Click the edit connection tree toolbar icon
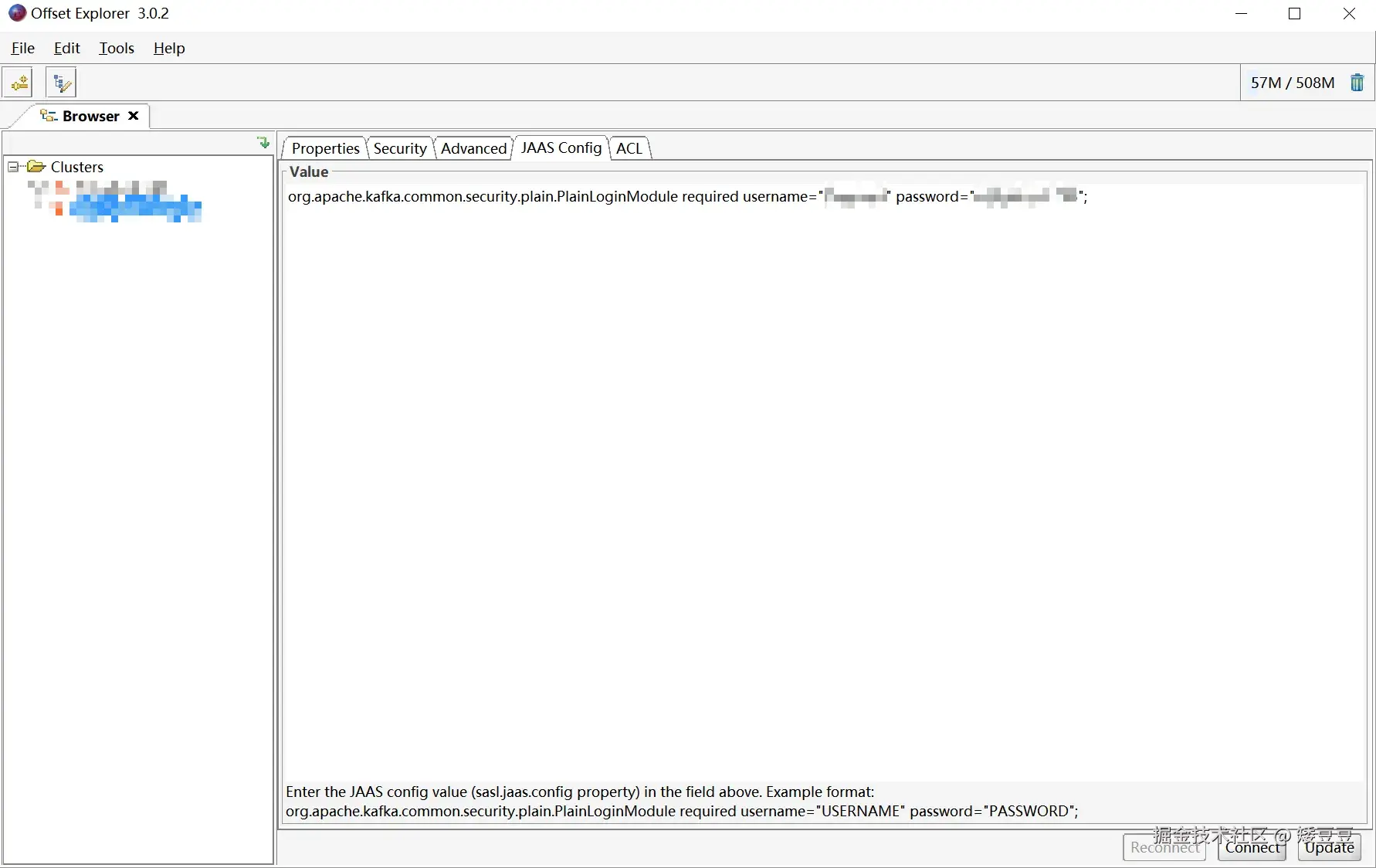1376x868 pixels. pyautogui.click(x=61, y=83)
